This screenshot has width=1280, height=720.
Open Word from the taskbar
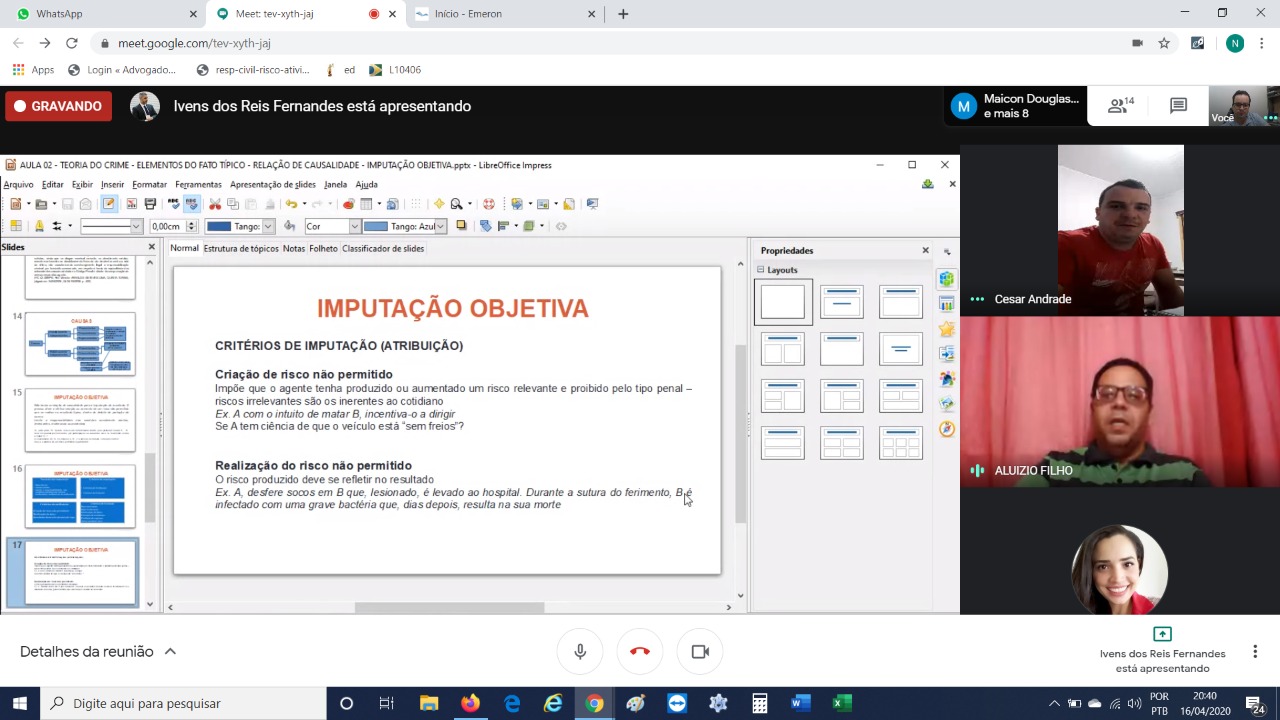click(800, 704)
